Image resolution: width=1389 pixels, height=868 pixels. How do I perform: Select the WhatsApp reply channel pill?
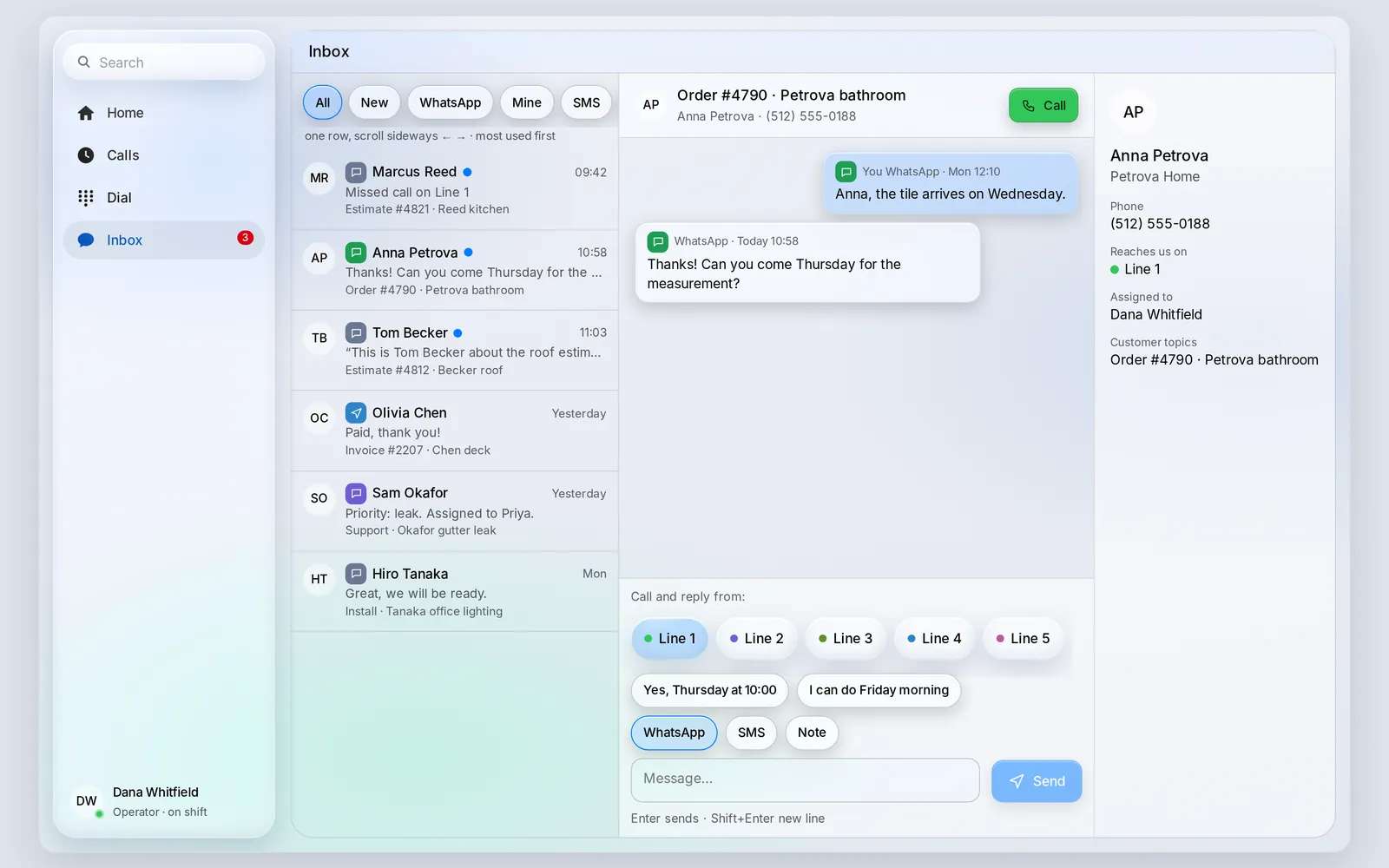[675, 733]
